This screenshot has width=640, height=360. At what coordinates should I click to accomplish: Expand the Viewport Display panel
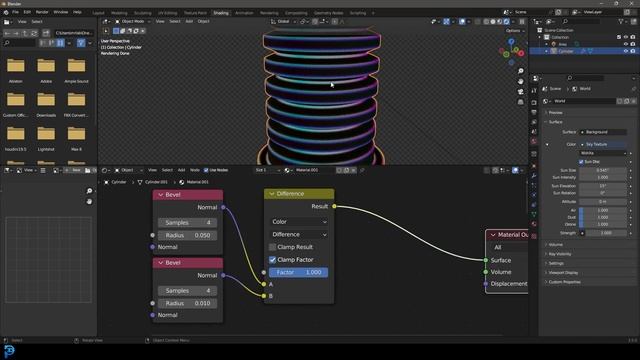click(x=563, y=273)
